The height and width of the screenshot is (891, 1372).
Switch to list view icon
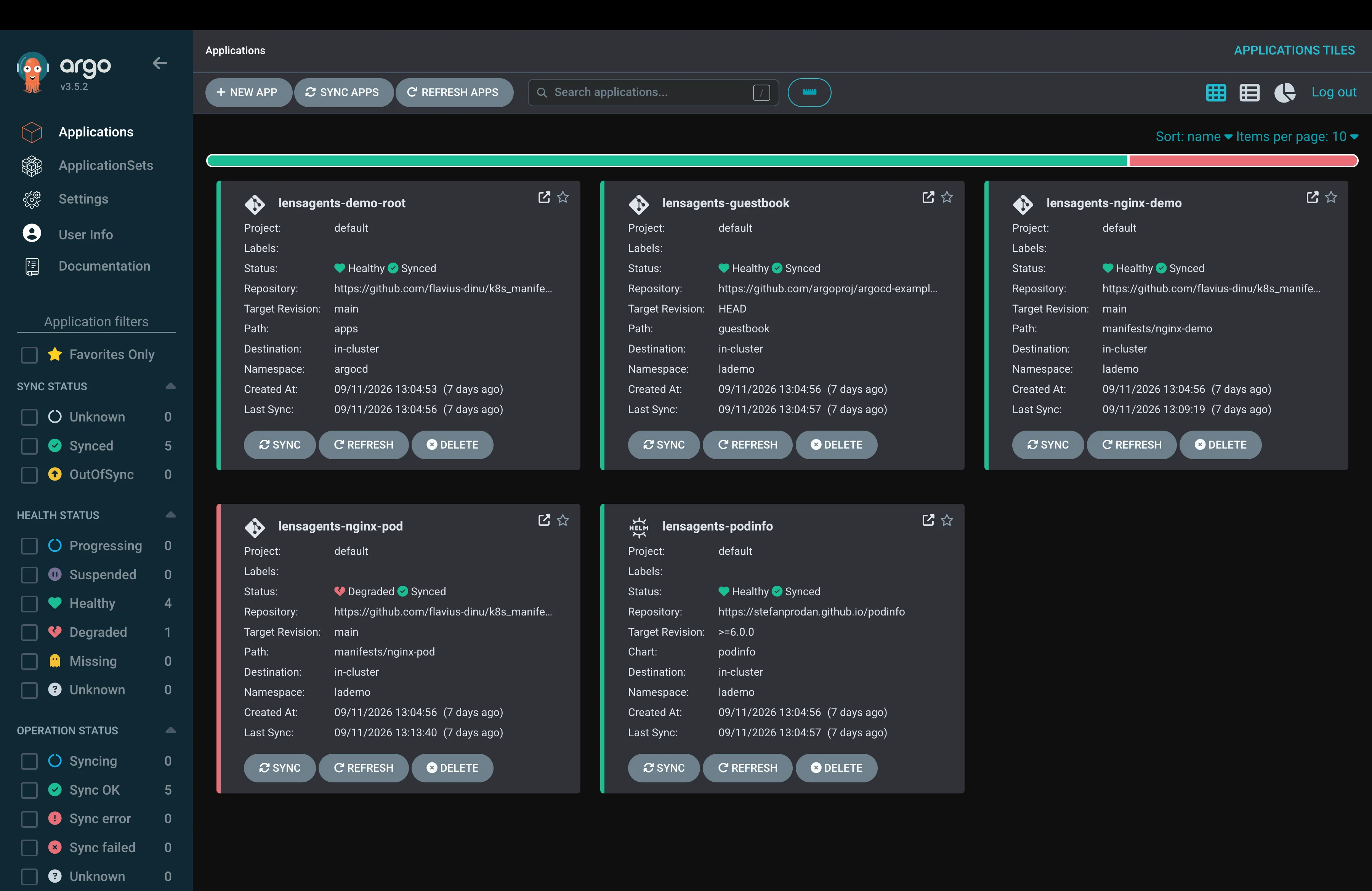pyautogui.click(x=1249, y=92)
